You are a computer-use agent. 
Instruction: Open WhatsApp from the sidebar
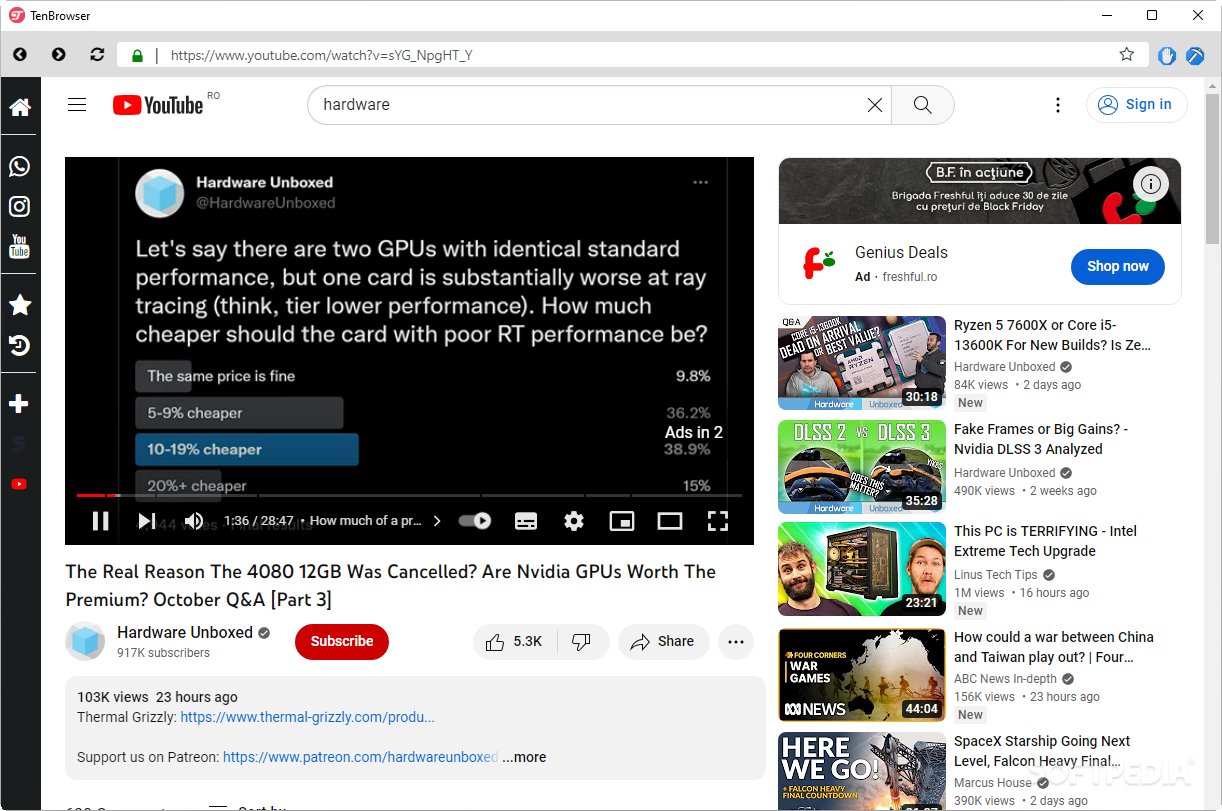[x=20, y=167]
